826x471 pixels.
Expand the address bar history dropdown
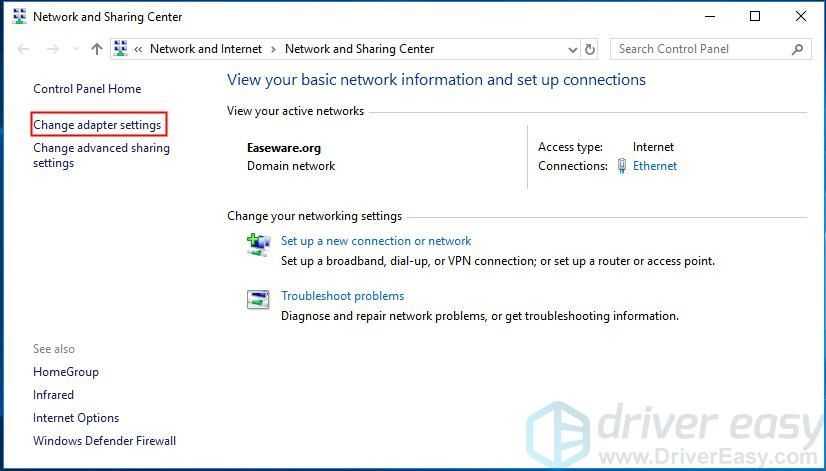[572, 49]
